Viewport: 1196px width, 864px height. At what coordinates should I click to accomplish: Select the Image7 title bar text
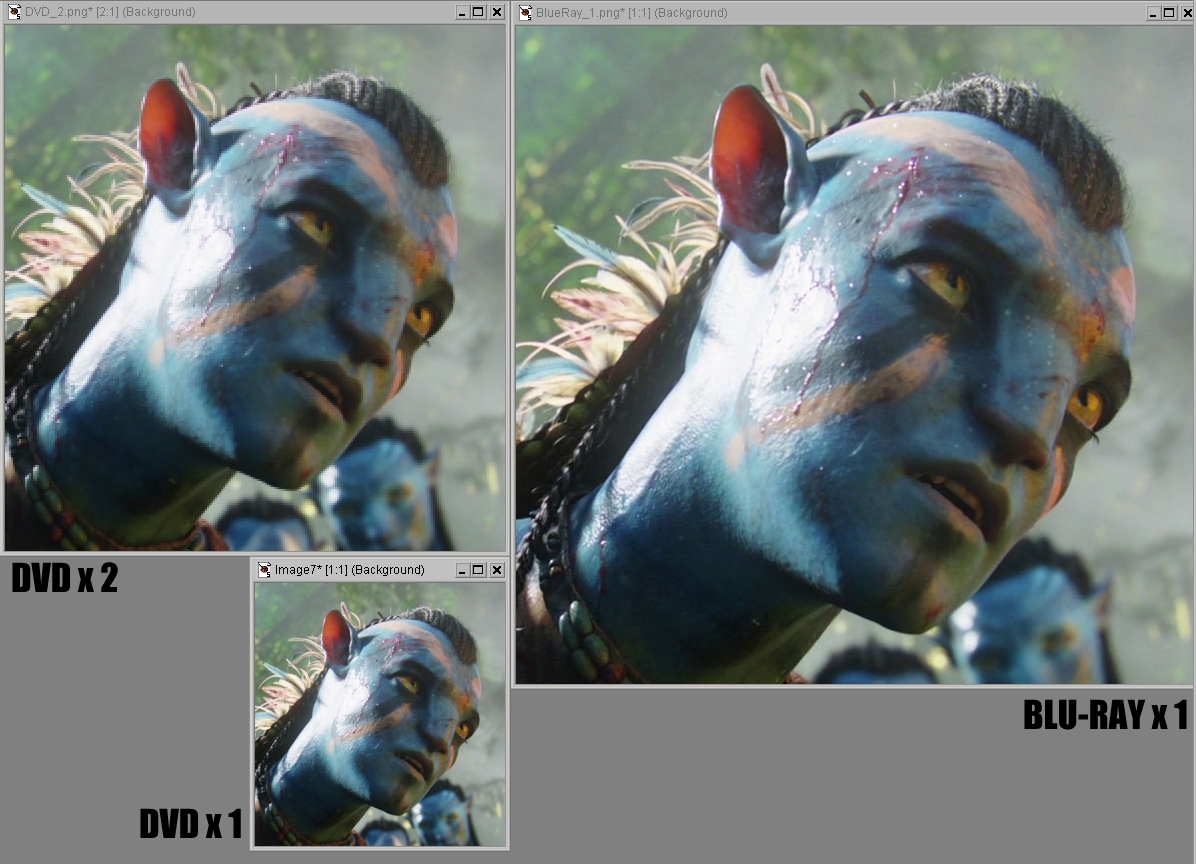pyautogui.click(x=349, y=570)
